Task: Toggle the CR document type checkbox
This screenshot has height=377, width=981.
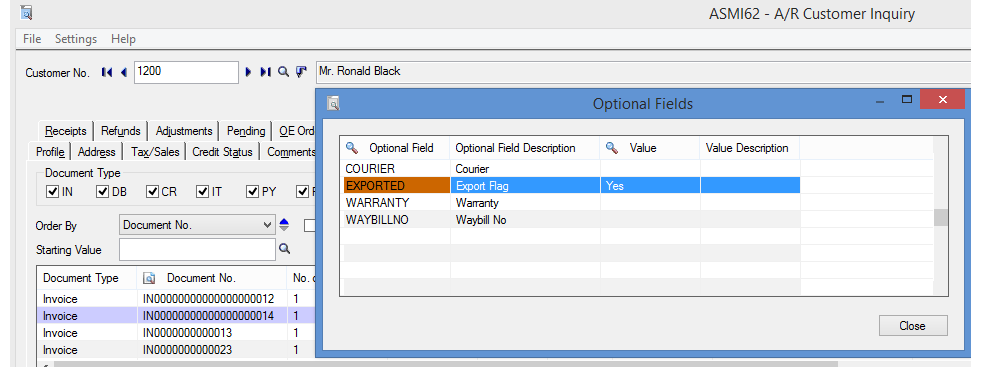Action: pos(152,191)
